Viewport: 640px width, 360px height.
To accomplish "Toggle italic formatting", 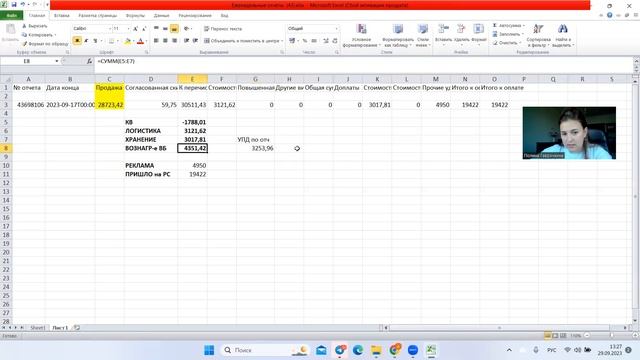I will pyautogui.click(x=86, y=41).
